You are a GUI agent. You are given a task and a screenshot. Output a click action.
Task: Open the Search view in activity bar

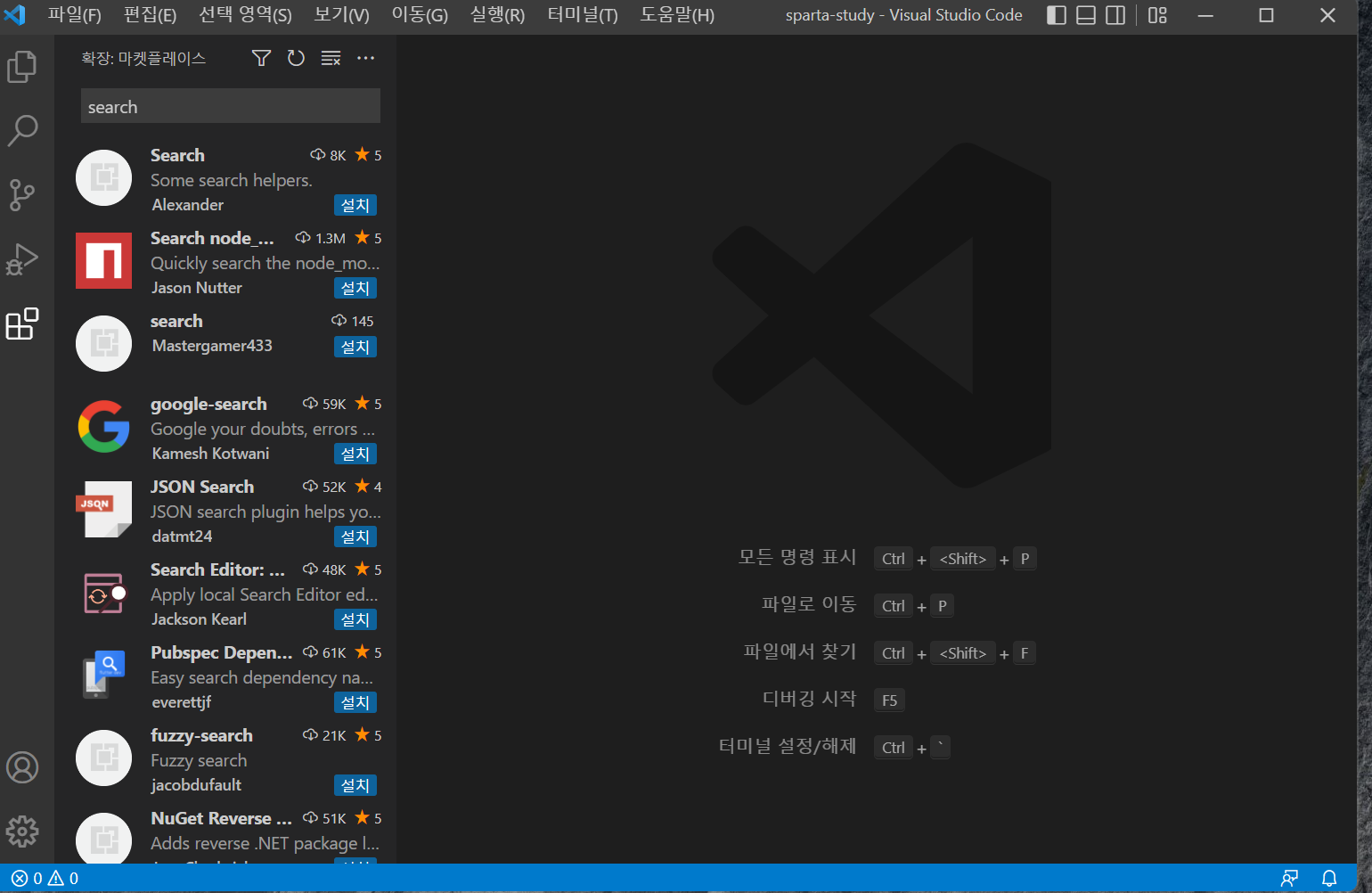click(x=22, y=130)
